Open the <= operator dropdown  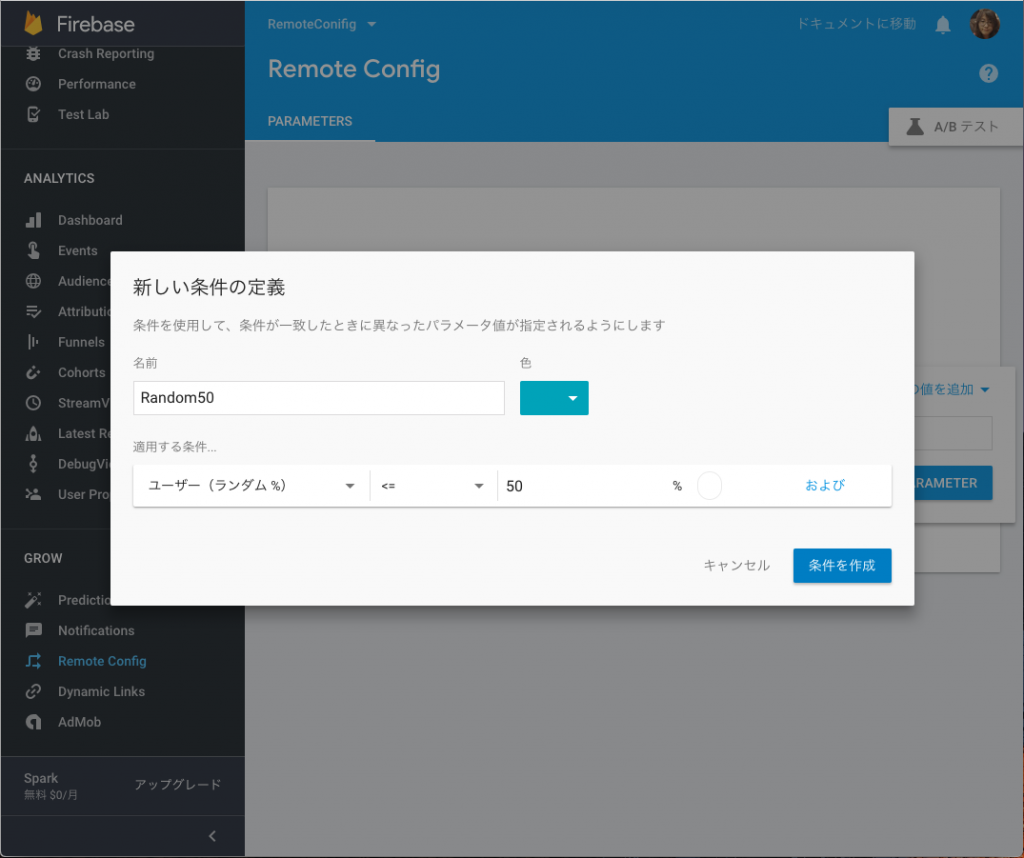click(x=433, y=486)
